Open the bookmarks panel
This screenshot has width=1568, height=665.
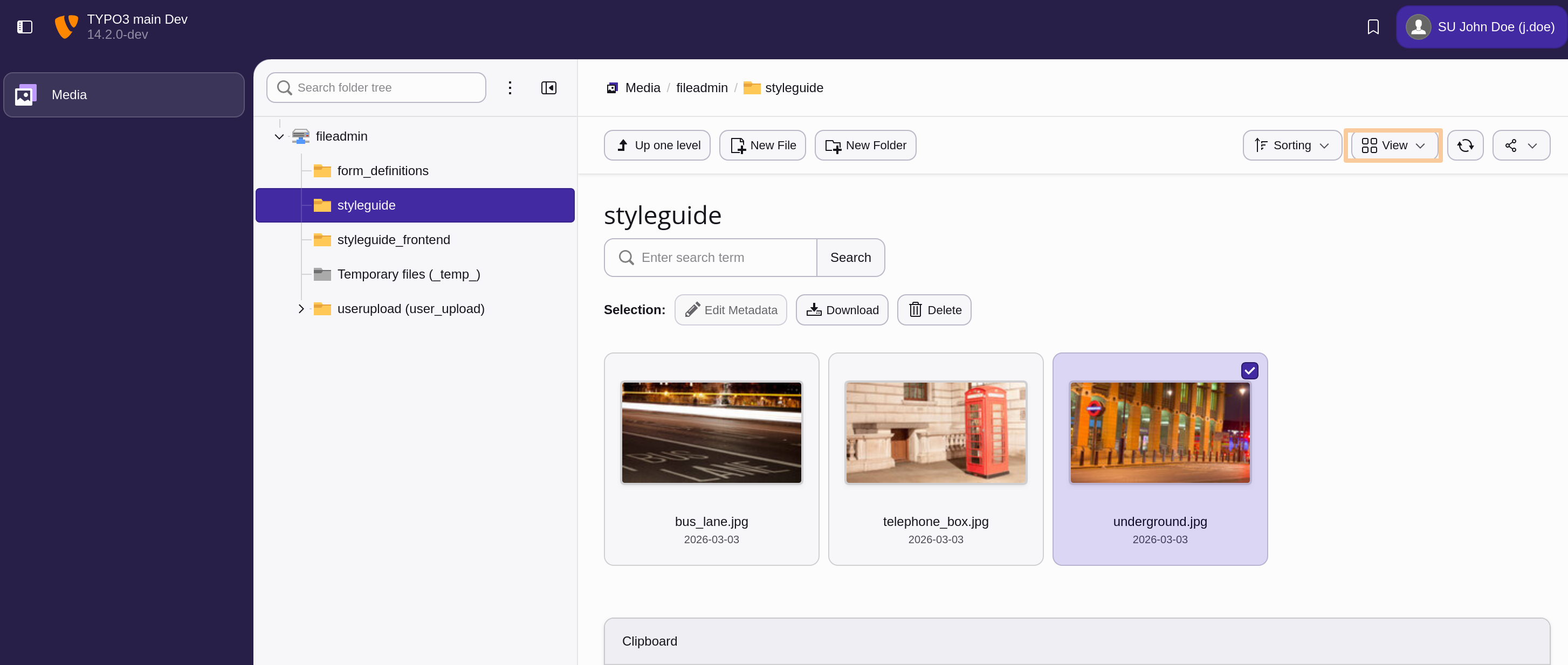pos(1373,27)
